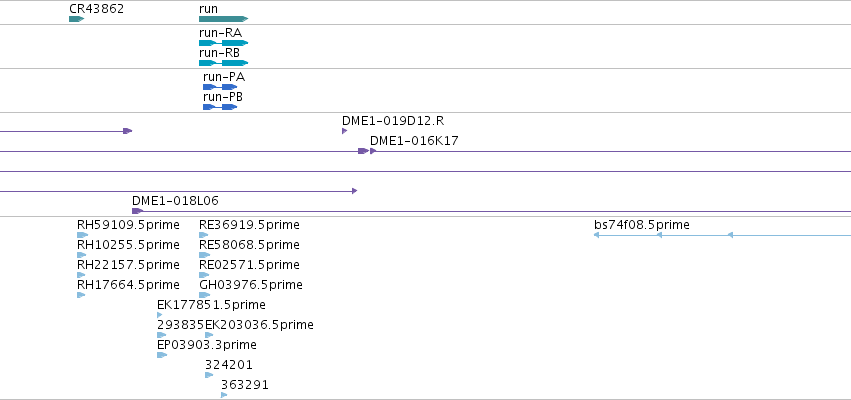Select the CR43862 gene feature arrow
This screenshot has height=400, width=851.
pos(77,19)
